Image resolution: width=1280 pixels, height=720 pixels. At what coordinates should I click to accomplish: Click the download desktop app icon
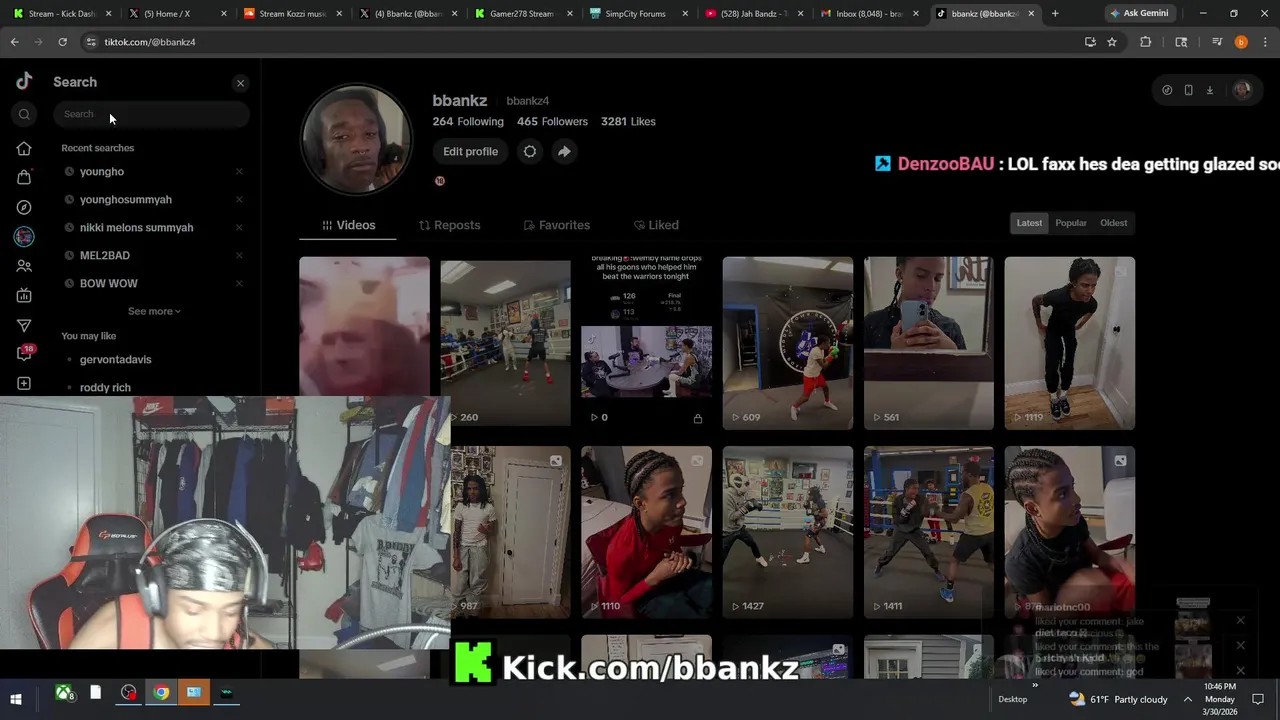pos(1209,90)
